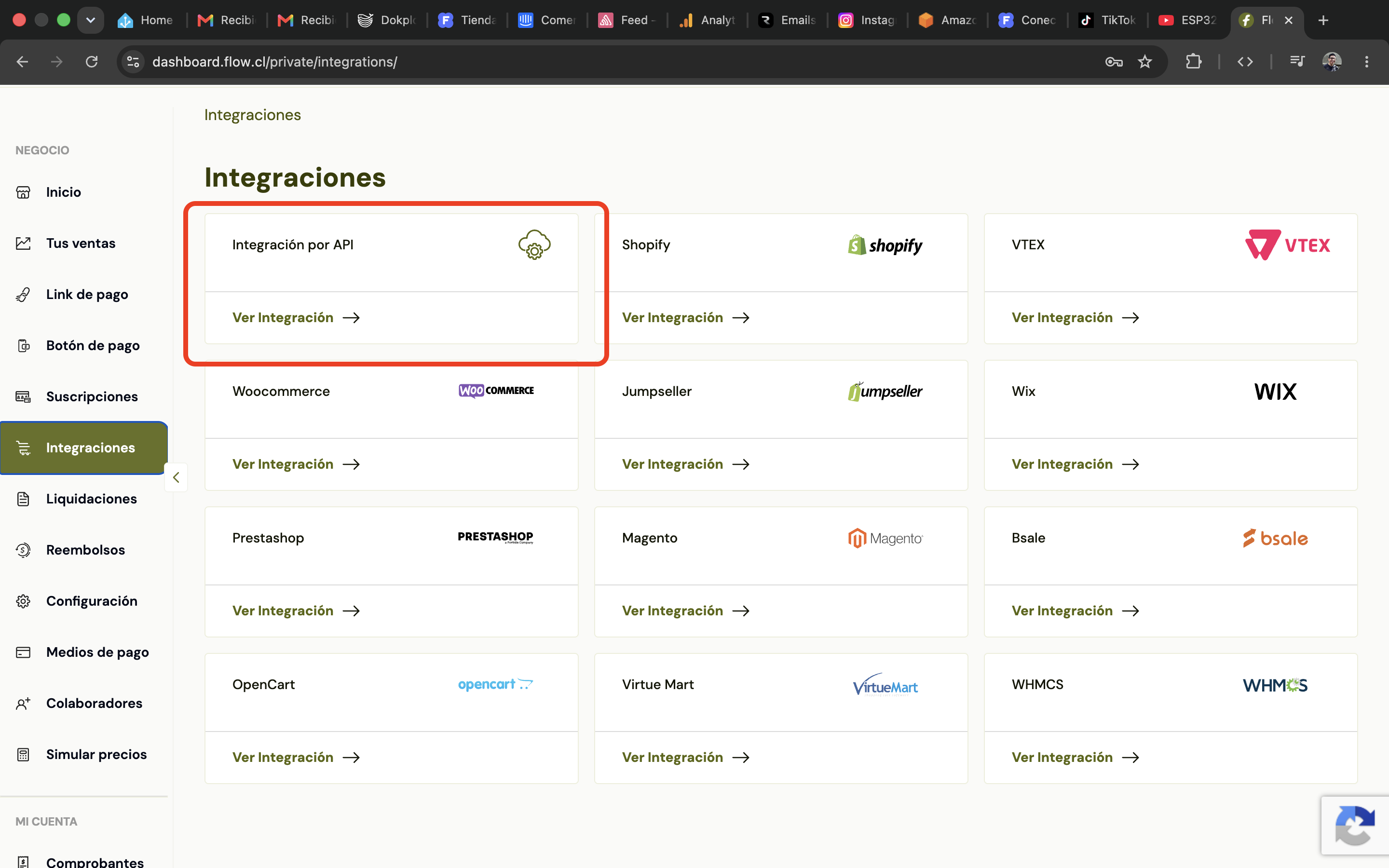Switch to the Instagram tab
The width and height of the screenshot is (1389, 868).
click(x=867, y=20)
